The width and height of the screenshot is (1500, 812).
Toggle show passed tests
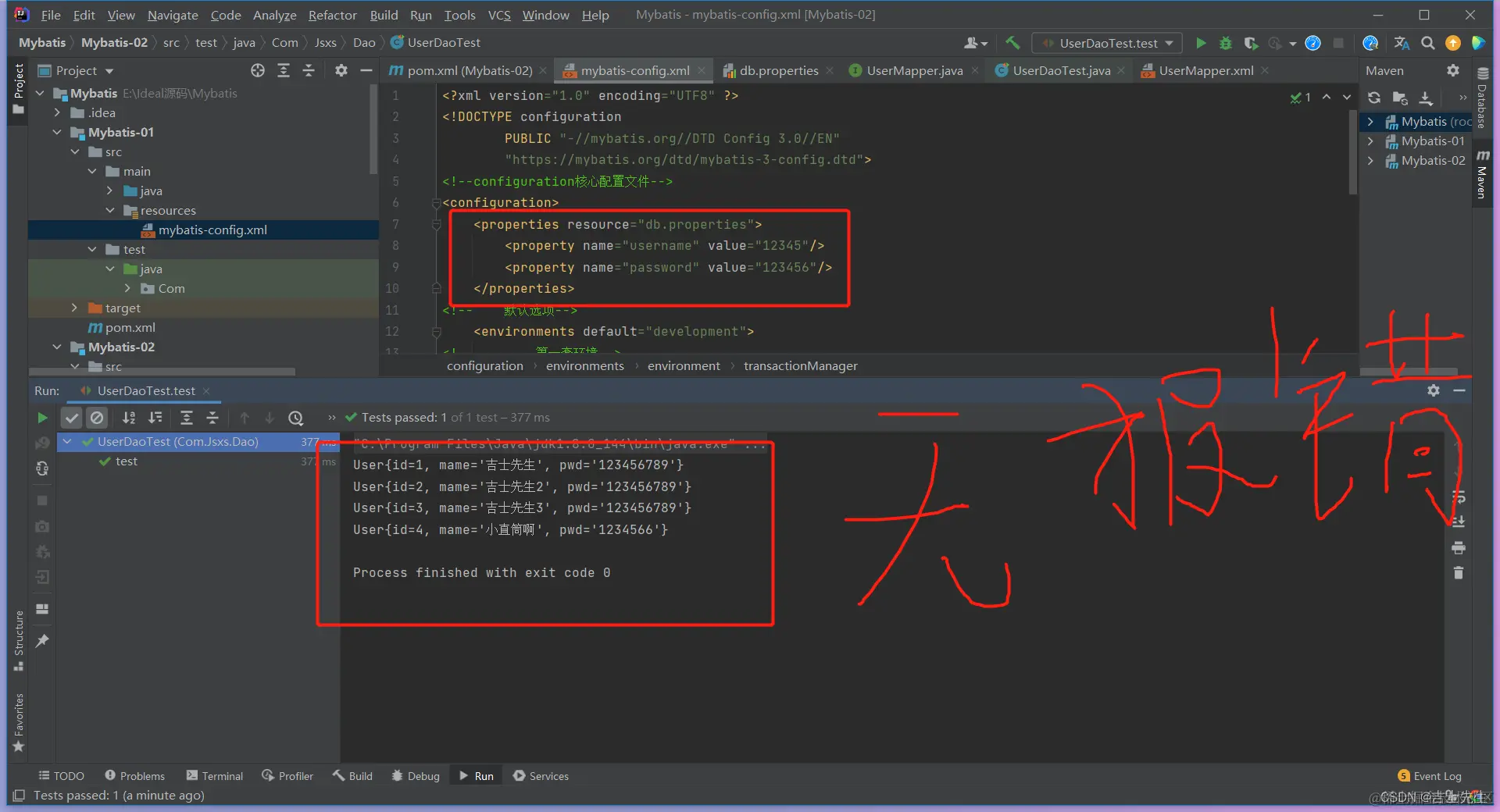(x=72, y=418)
